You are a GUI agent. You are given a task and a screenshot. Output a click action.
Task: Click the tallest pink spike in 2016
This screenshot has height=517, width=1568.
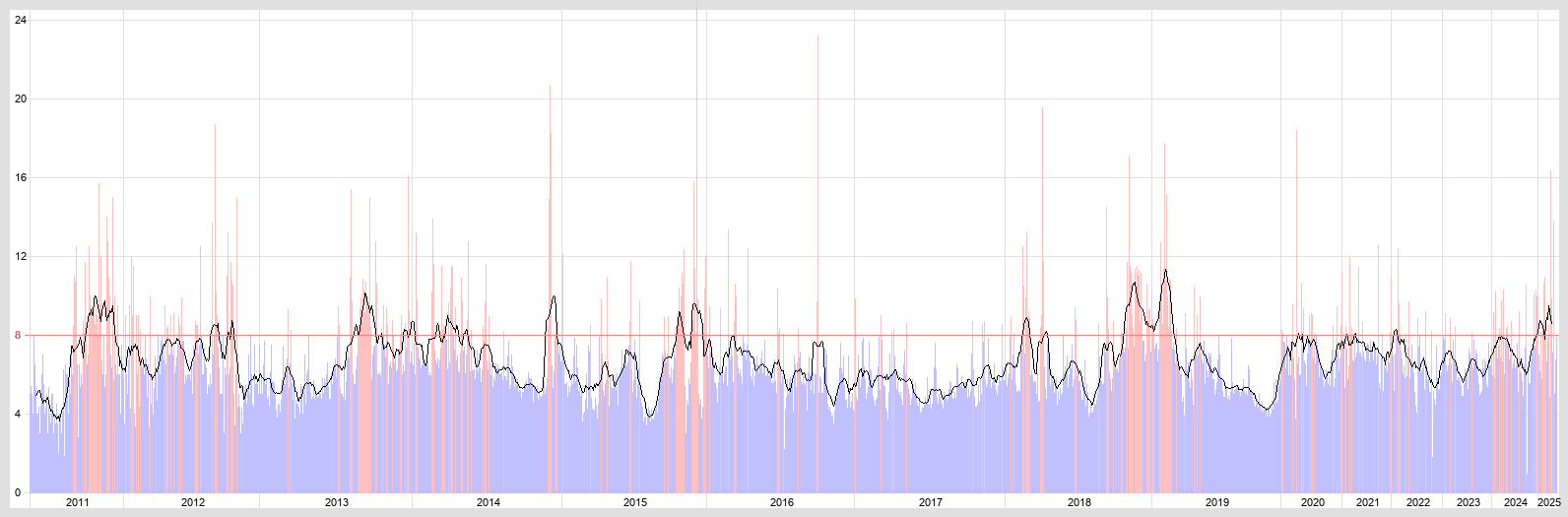pos(817,264)
